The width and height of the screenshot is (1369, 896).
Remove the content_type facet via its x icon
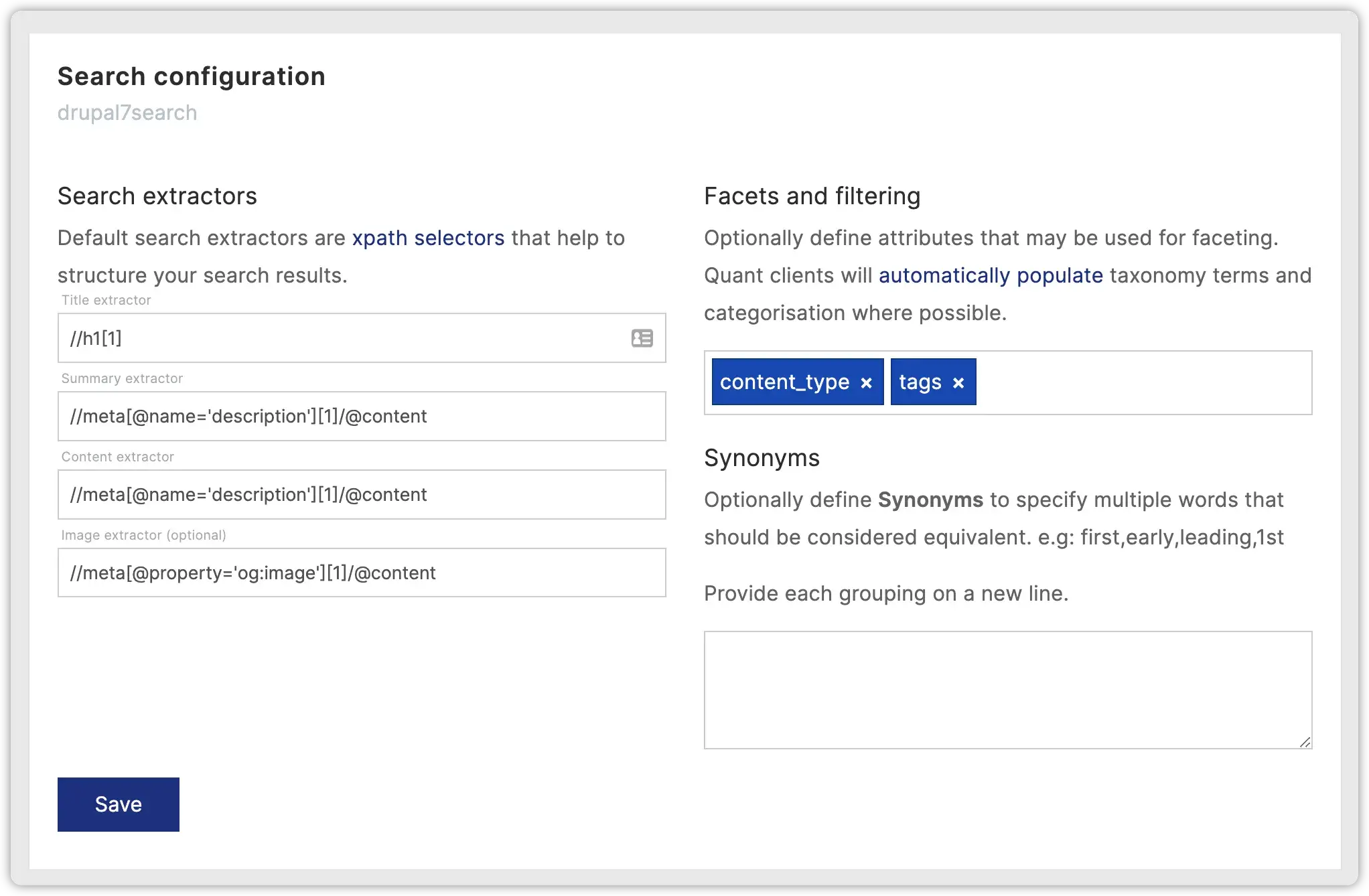(x=865, y=382)
